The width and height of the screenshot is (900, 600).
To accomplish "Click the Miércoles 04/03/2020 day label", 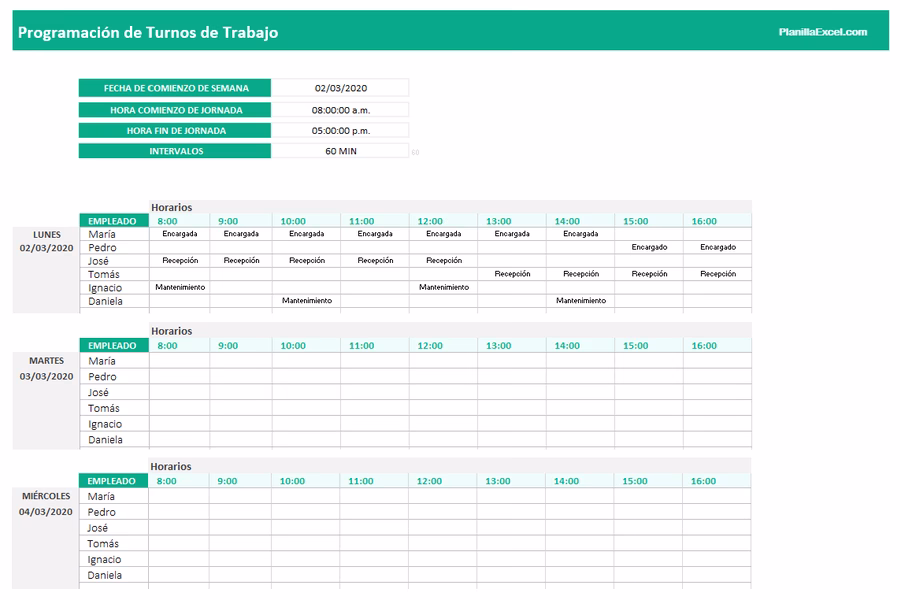I will pyautogui.click(x=46, y=504).
